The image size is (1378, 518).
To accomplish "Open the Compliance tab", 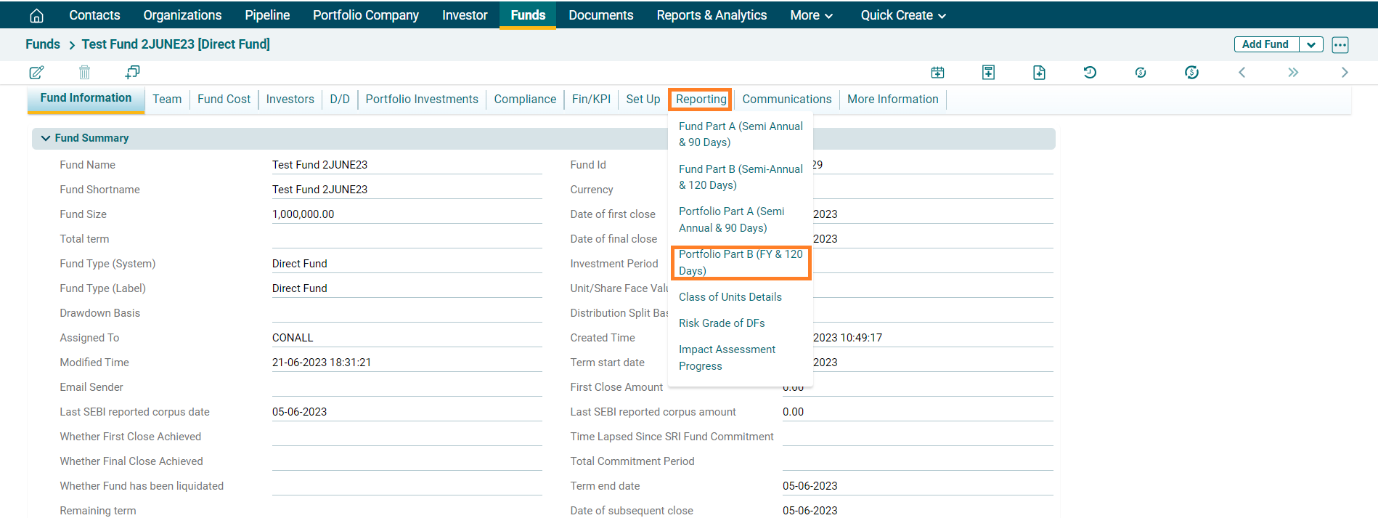I will coord(525,99).
